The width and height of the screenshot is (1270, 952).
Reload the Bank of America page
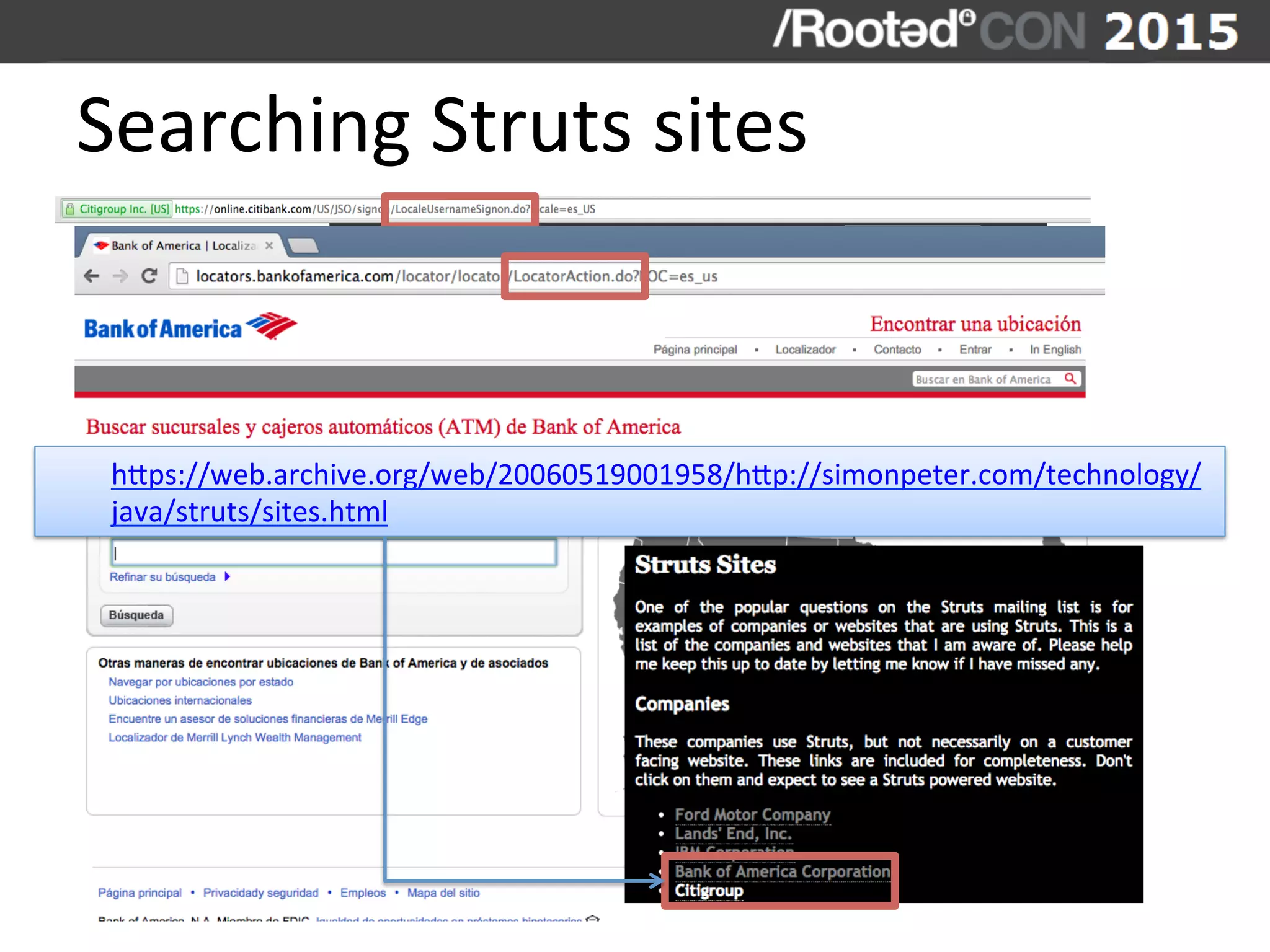(149, 276)
